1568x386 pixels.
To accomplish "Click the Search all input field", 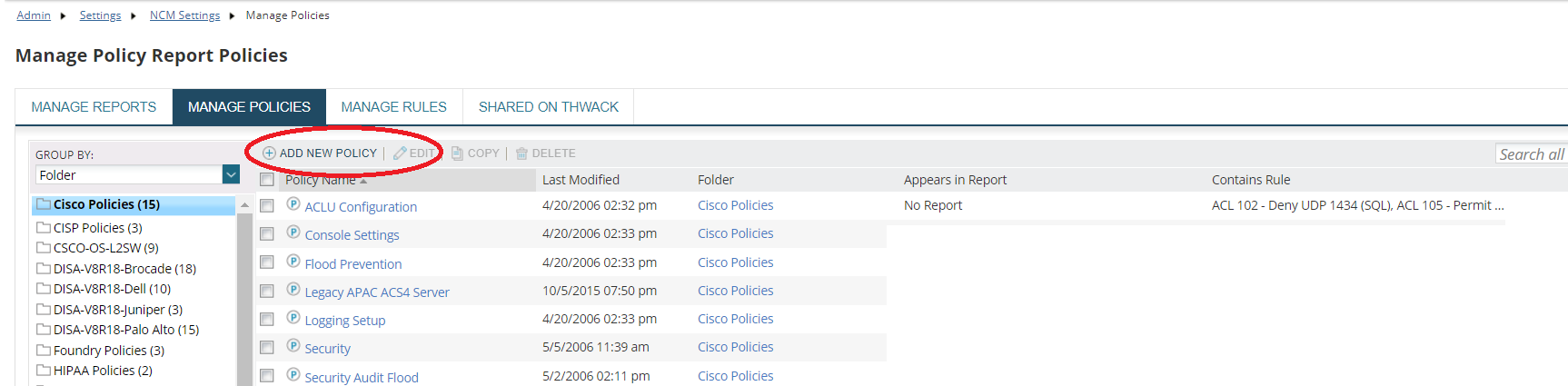I will tap(1531, 154).
